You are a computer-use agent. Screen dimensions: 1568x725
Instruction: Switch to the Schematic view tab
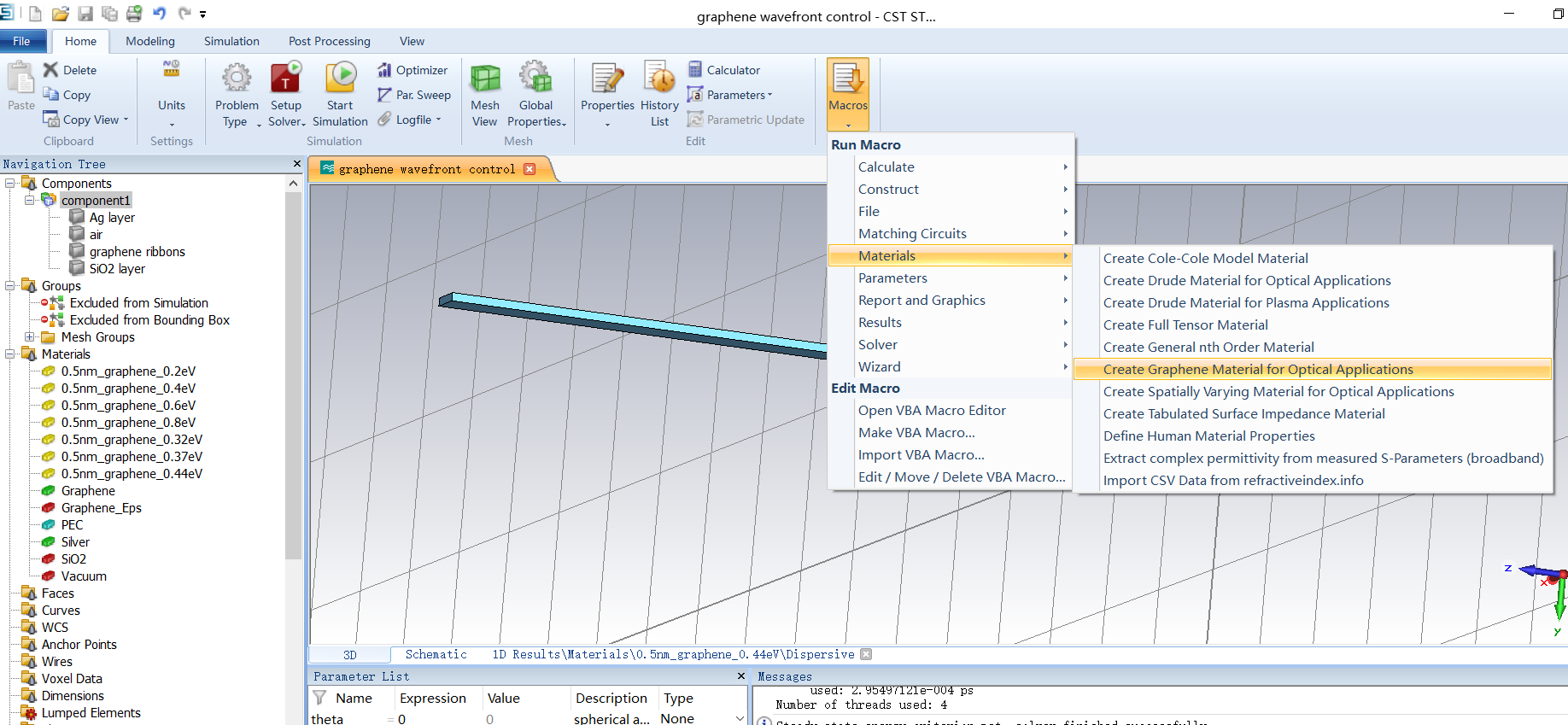tap(436, 654)
